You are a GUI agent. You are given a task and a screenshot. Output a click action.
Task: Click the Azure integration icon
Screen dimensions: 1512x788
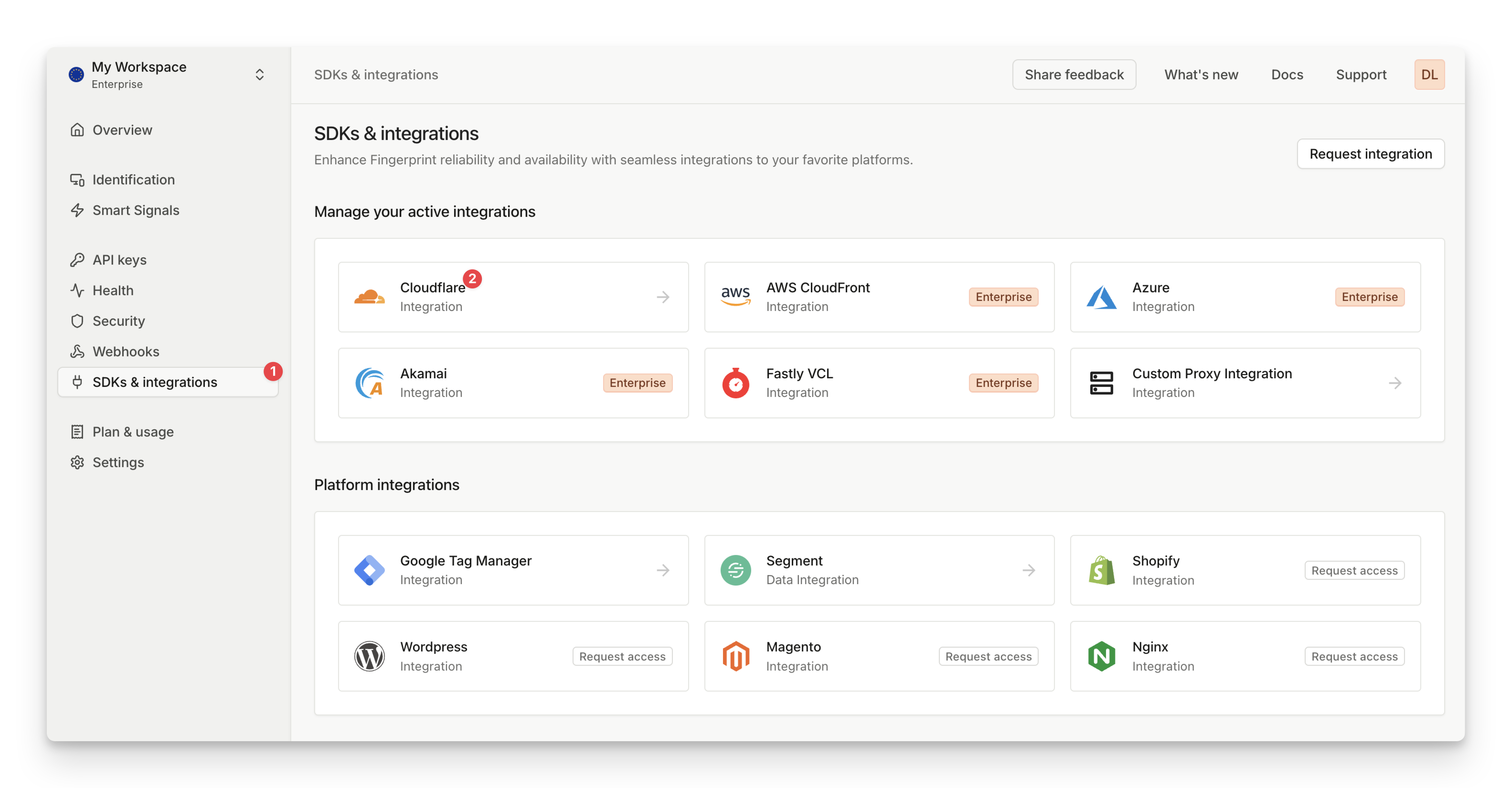[1103, 297]
